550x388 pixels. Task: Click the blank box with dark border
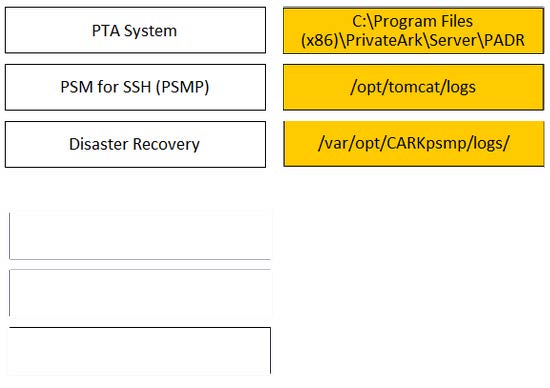click(x=140, y=350)
